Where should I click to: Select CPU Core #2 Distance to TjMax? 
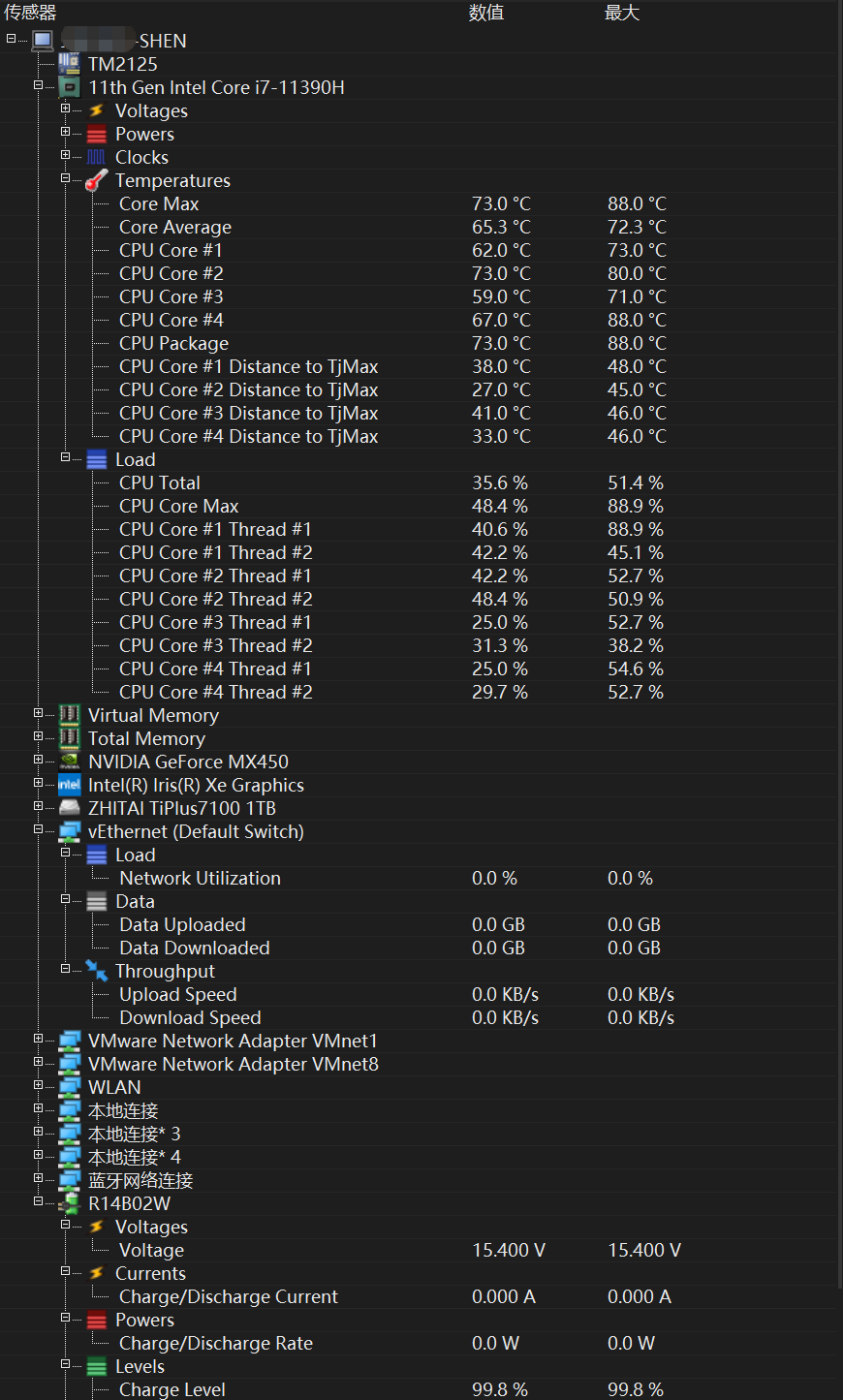(x=419, y=389)
